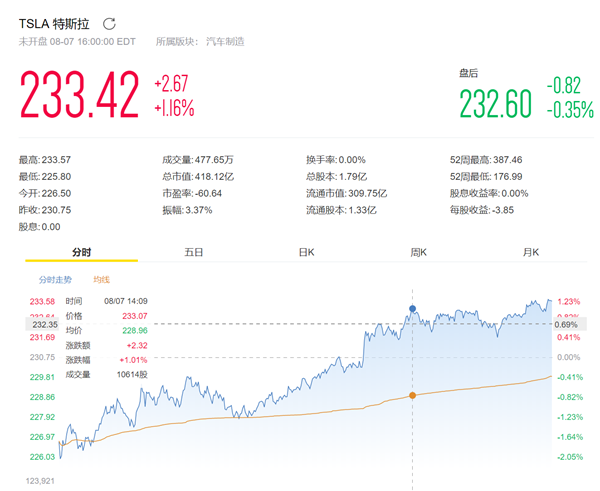
Task: Click the 今开:226.50 value
Action: tap(45, 193)
